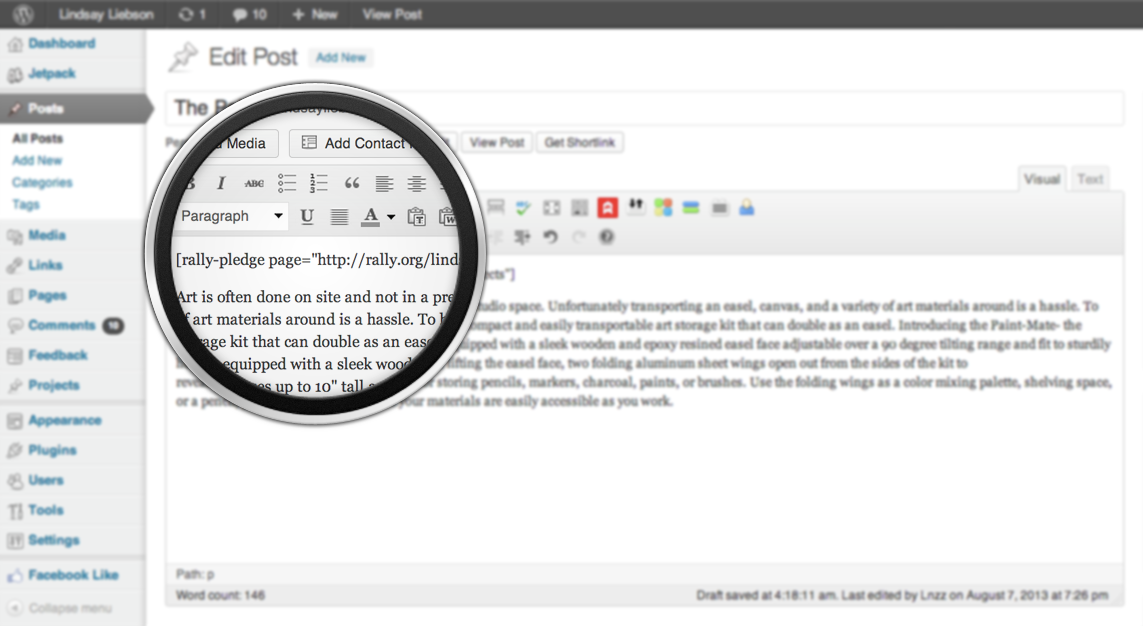This screenshot has width=1143, height=626.
Task: Underline the selected text
Action: (x=307, y=216)
